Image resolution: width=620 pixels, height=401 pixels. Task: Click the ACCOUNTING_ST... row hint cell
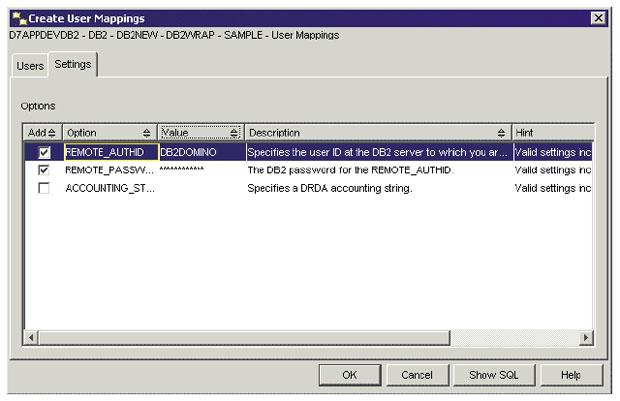[553, 188]
